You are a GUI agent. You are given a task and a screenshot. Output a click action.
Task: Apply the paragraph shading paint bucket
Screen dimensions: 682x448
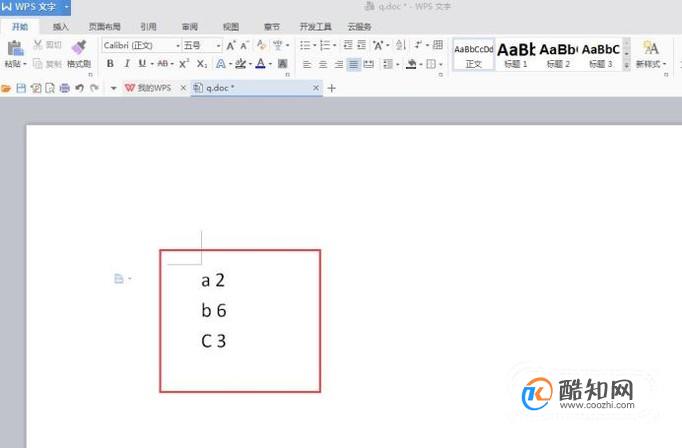click(411, 64)
